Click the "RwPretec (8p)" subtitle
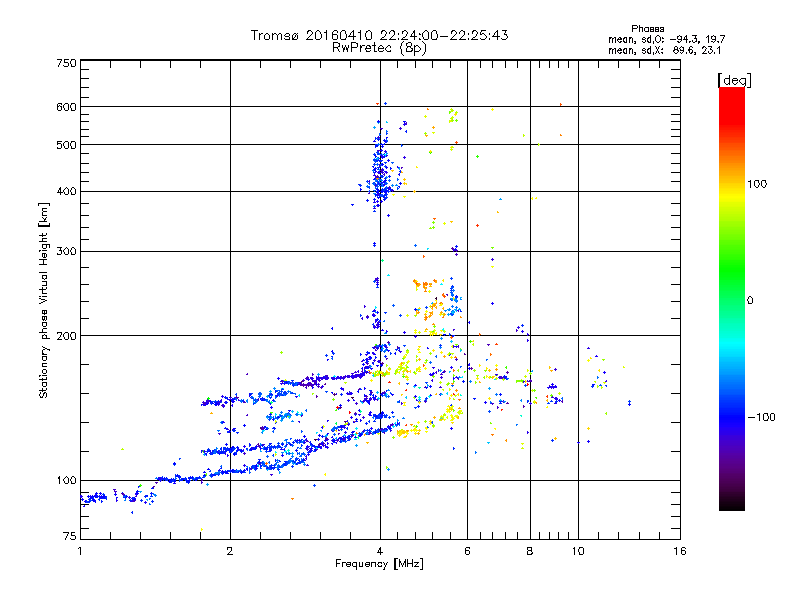 379,47
